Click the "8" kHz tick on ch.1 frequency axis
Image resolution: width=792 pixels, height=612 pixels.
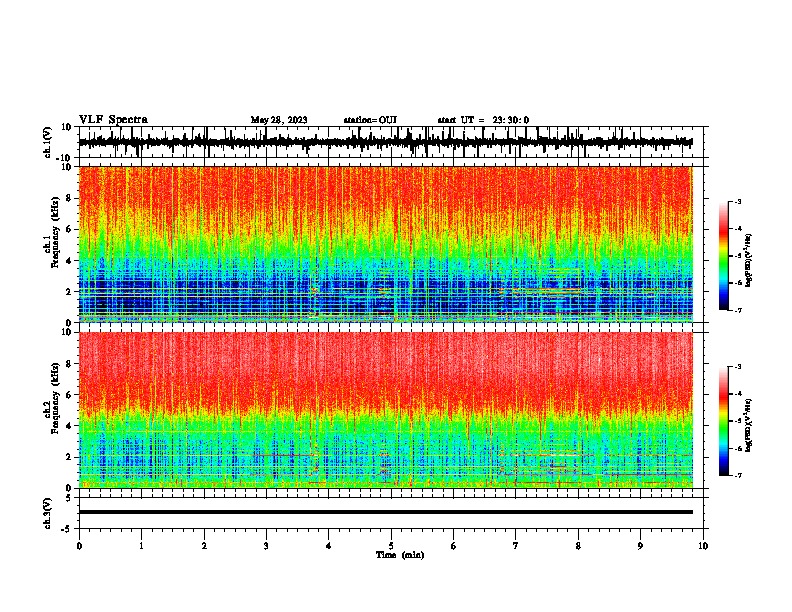click(70, 198)
